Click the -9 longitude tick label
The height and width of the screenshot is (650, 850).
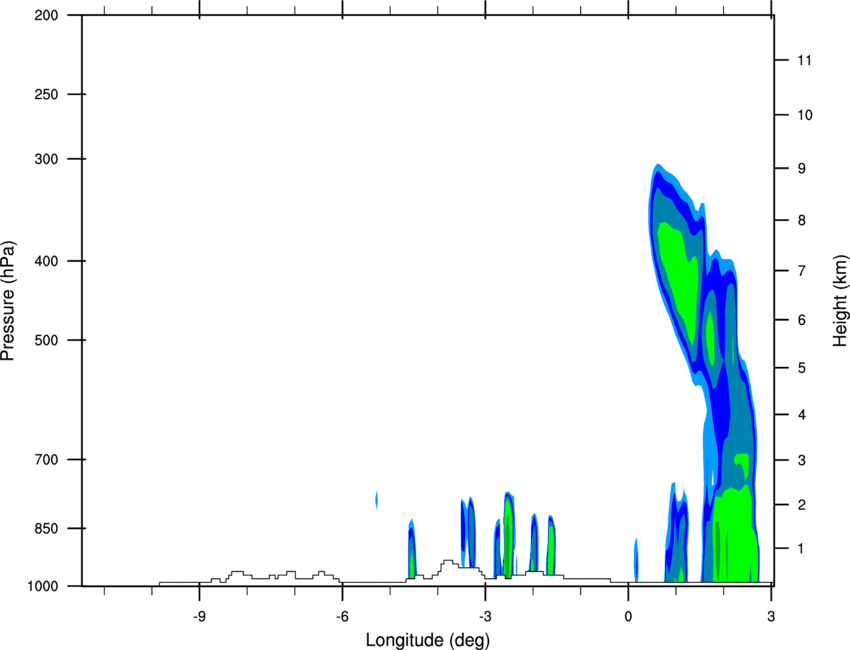[x=199, y=617]
